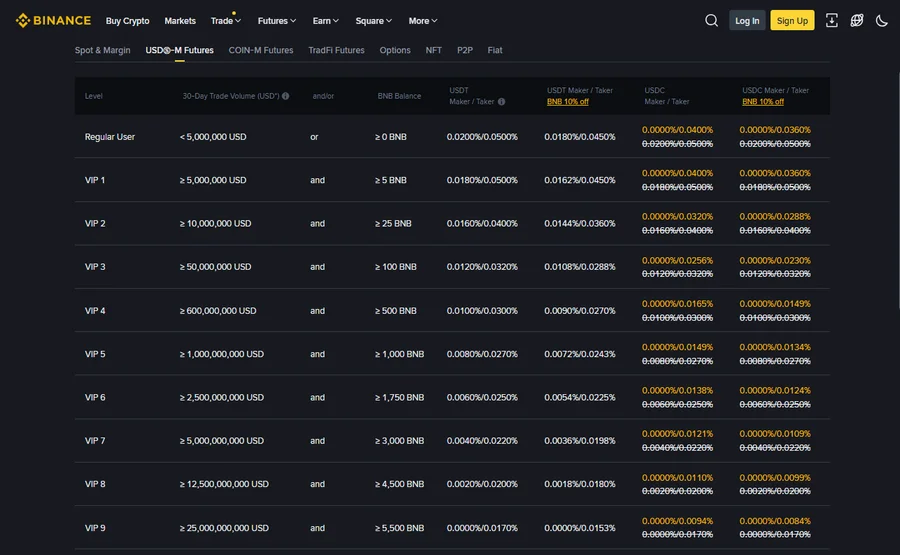Expand the Trade dropdown menu
The width and height of the screenshot is (900, 555).
[226, 21]
